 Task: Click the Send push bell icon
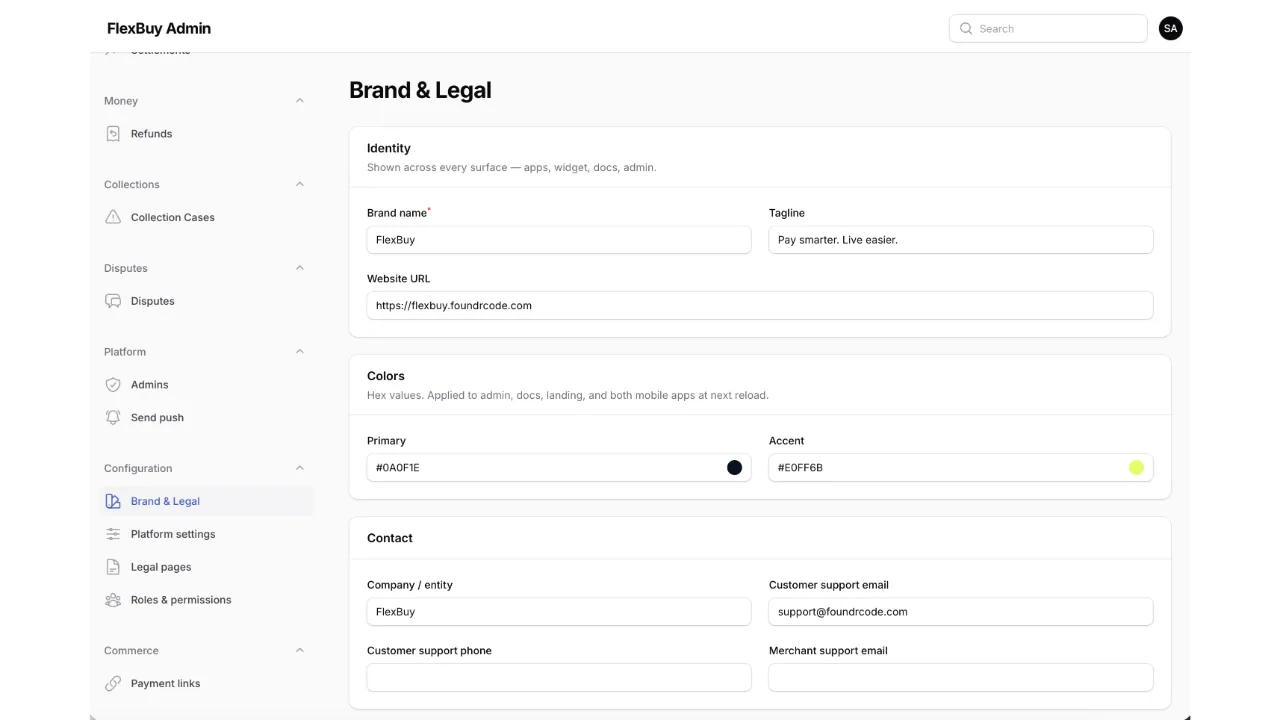tap(113, 418)
